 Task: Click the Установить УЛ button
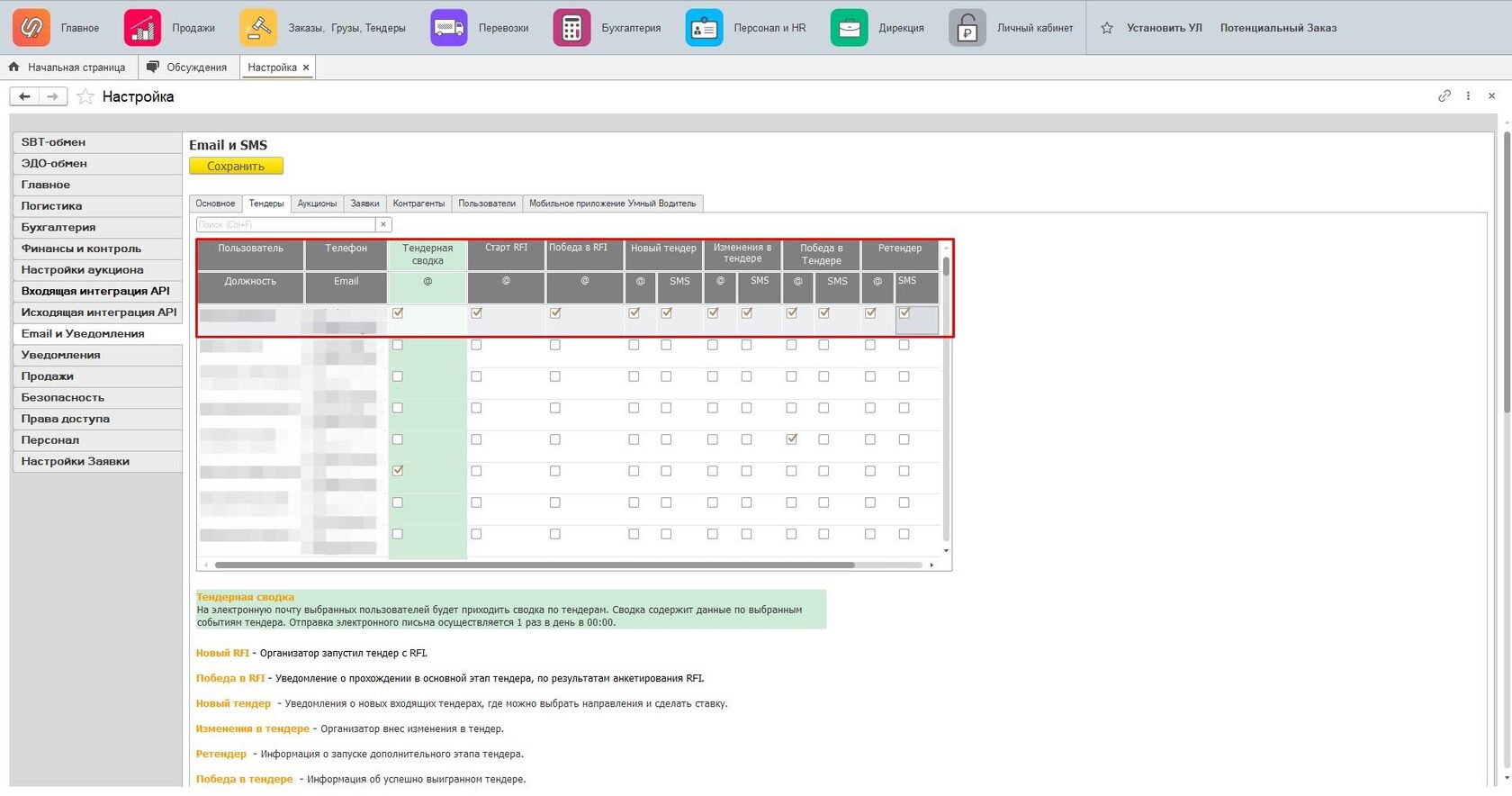(1165, 28)
